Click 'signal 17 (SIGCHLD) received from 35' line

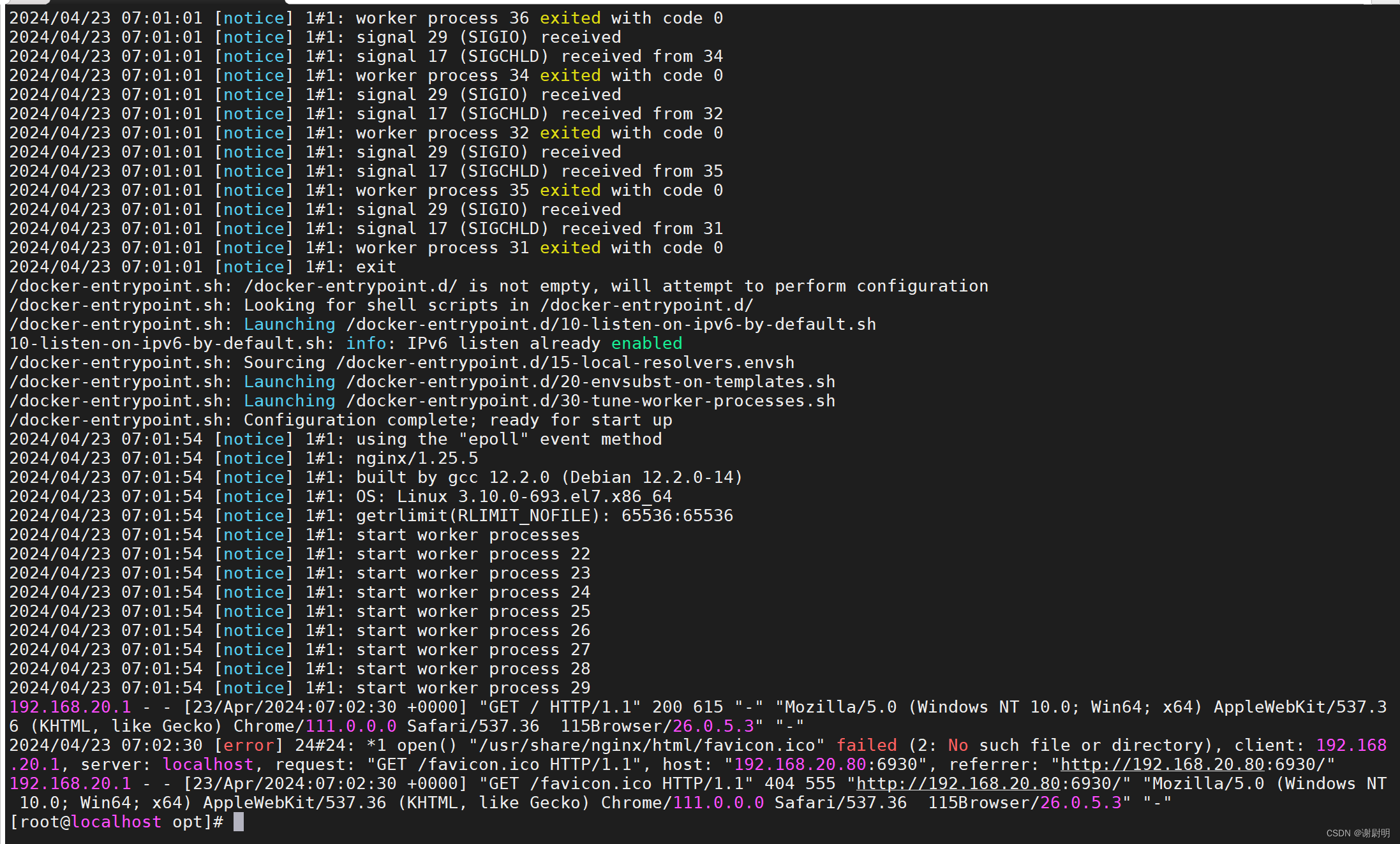366,171
